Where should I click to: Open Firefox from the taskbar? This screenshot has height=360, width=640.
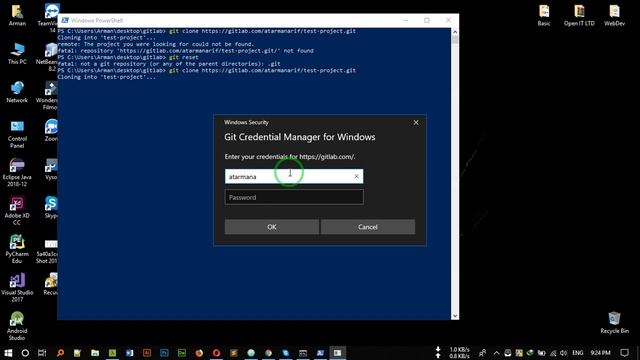[199, 353]
